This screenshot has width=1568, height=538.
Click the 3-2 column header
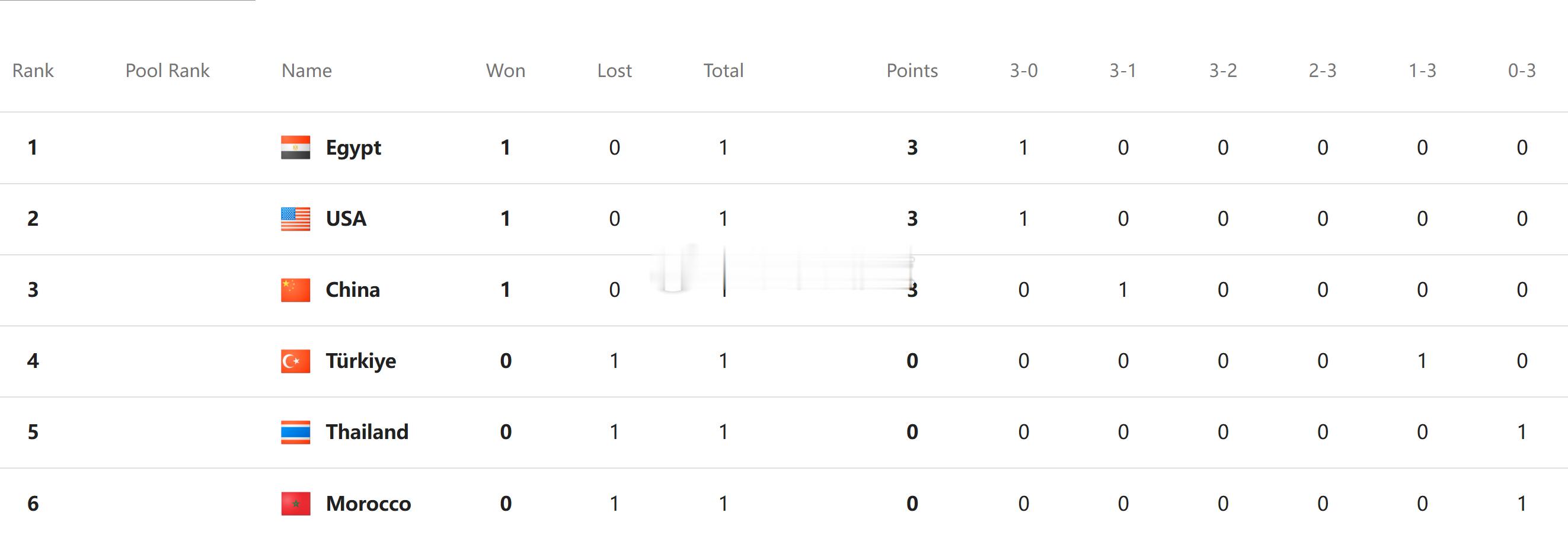1222,71
